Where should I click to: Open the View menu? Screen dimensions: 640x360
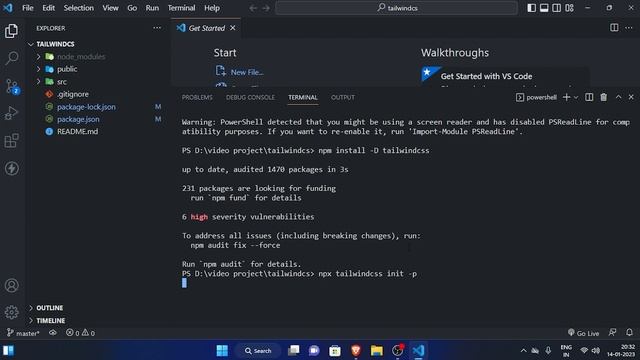pos(110,8)
